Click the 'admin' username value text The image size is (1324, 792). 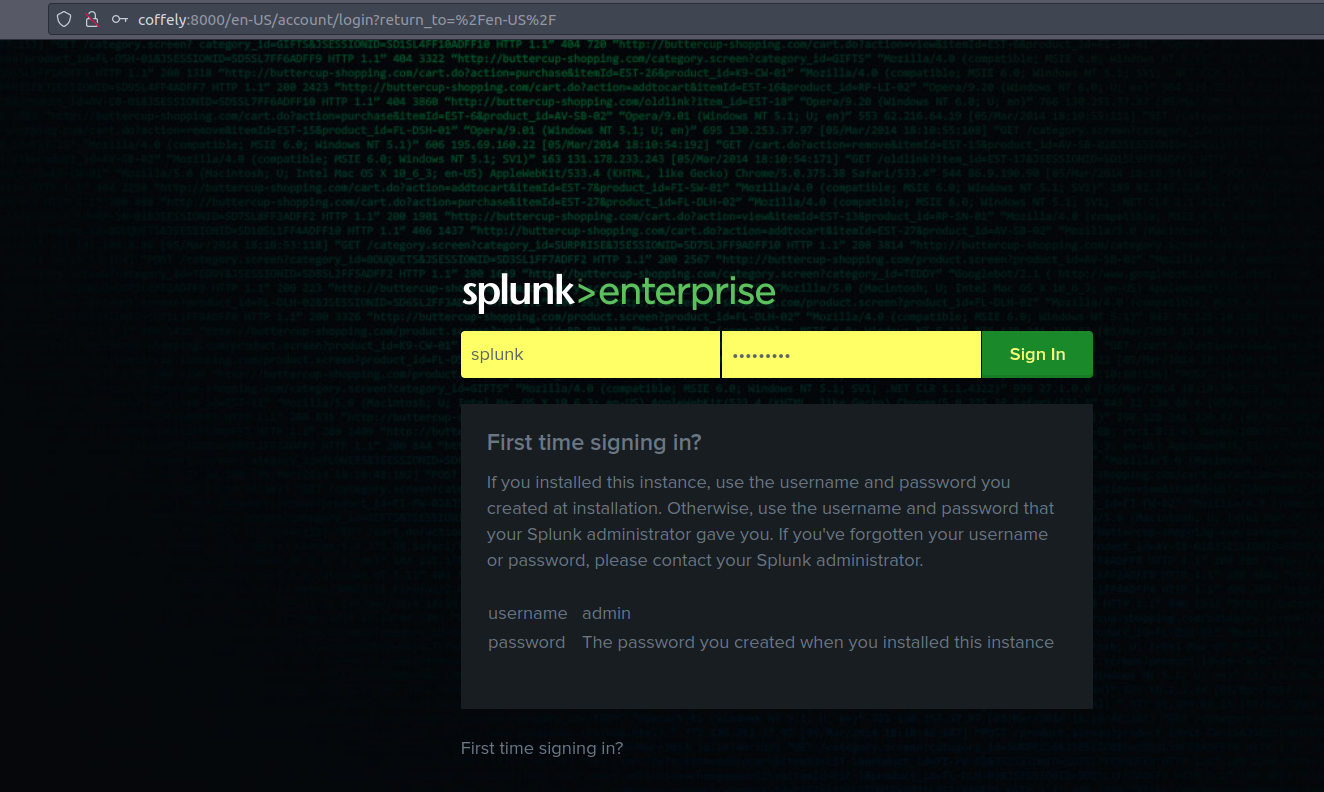click(x=606, y=613)
